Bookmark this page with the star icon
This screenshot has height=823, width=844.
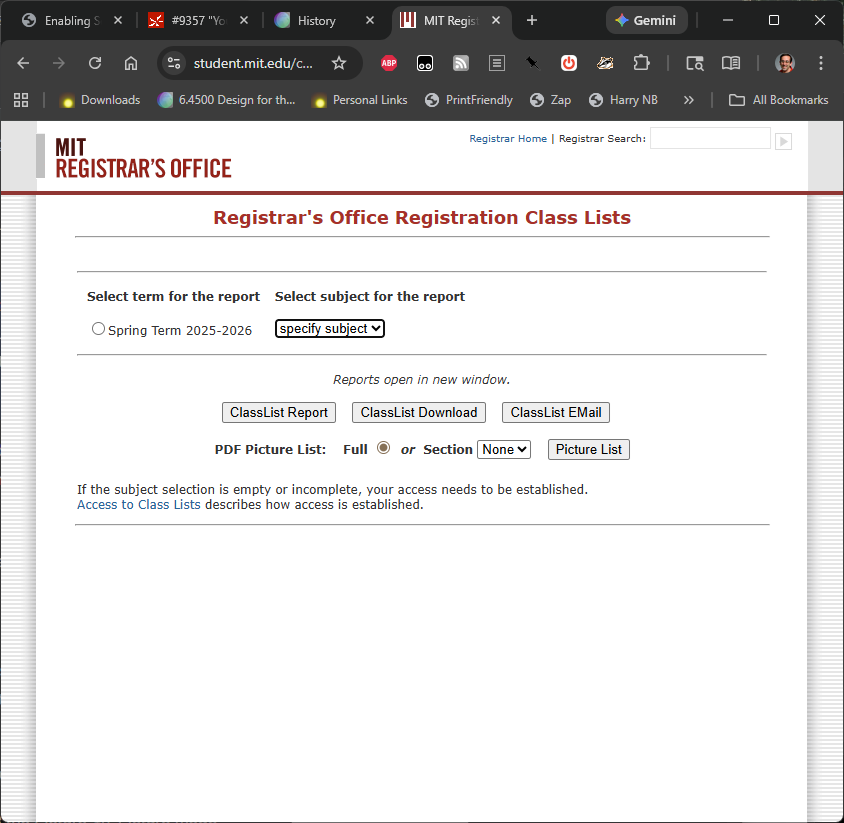(339, 63)
